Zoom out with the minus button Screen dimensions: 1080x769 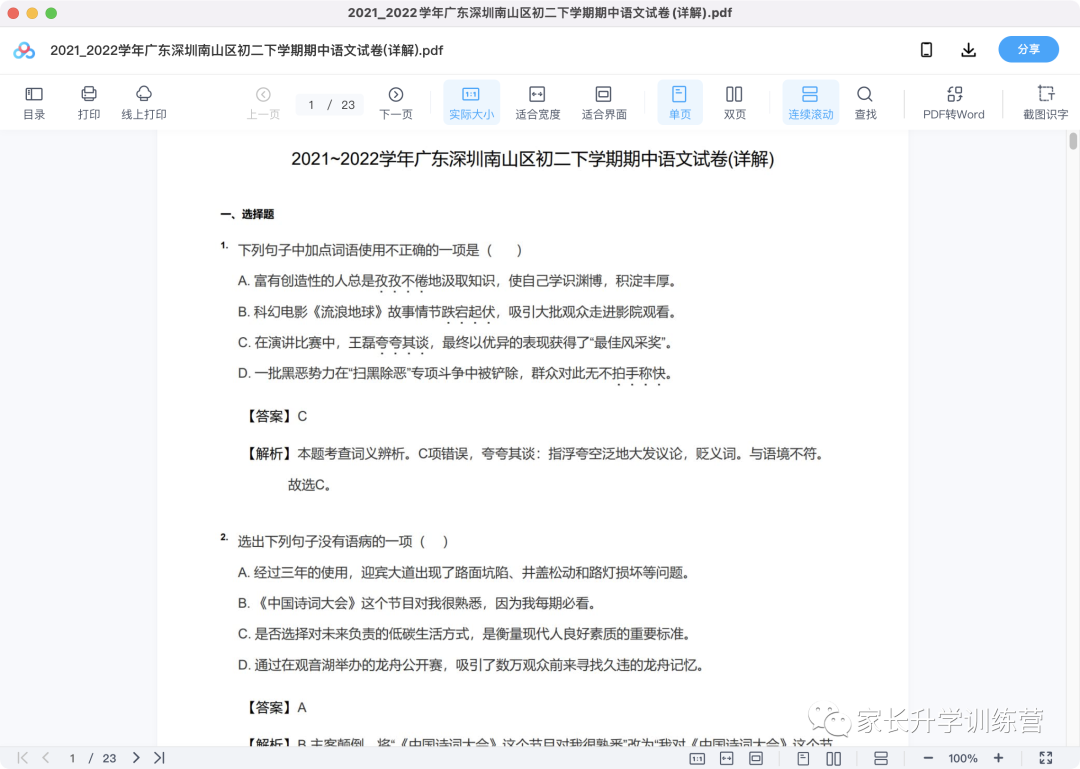pyautogui.click(x=928, y=758)
